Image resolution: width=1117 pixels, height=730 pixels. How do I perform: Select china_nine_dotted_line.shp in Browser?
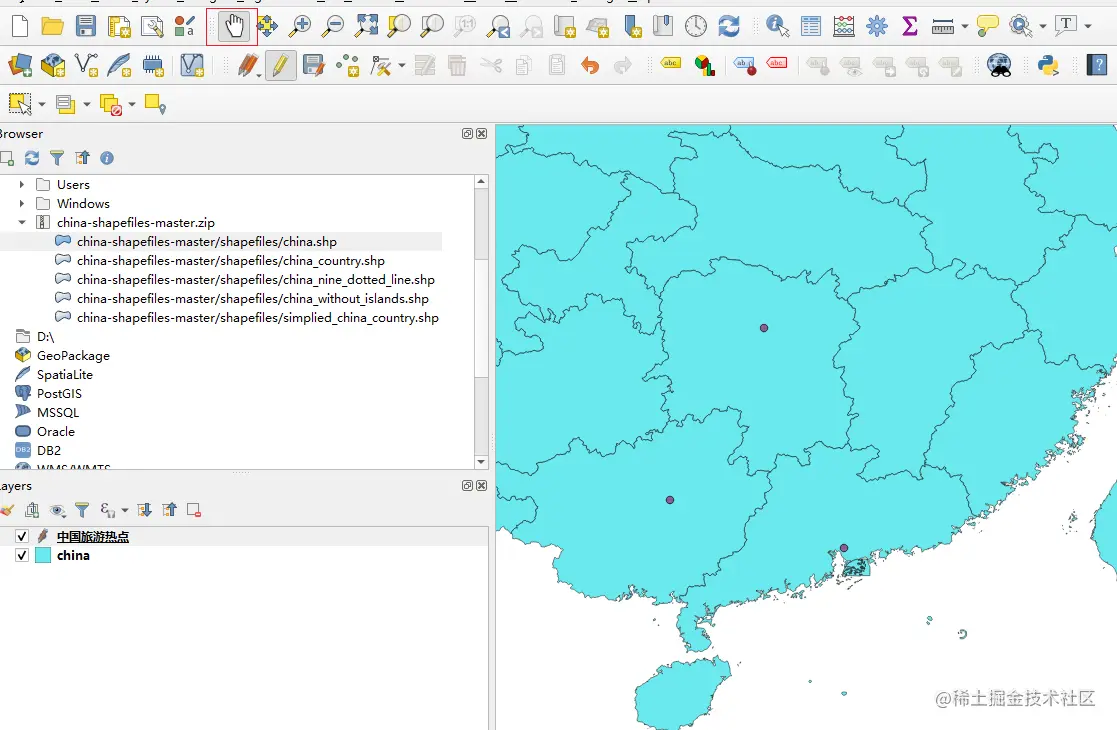tap(256, 280)
